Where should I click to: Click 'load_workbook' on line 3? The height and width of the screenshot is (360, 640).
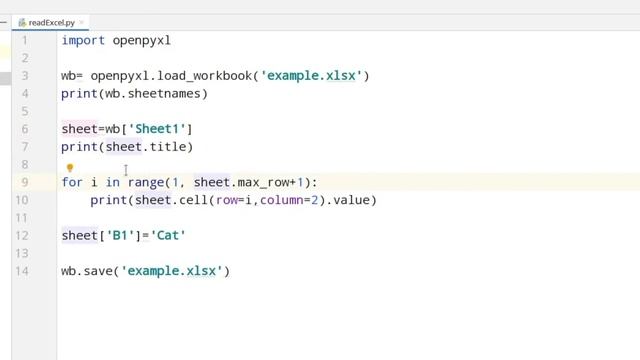click(x=205, y=76)
